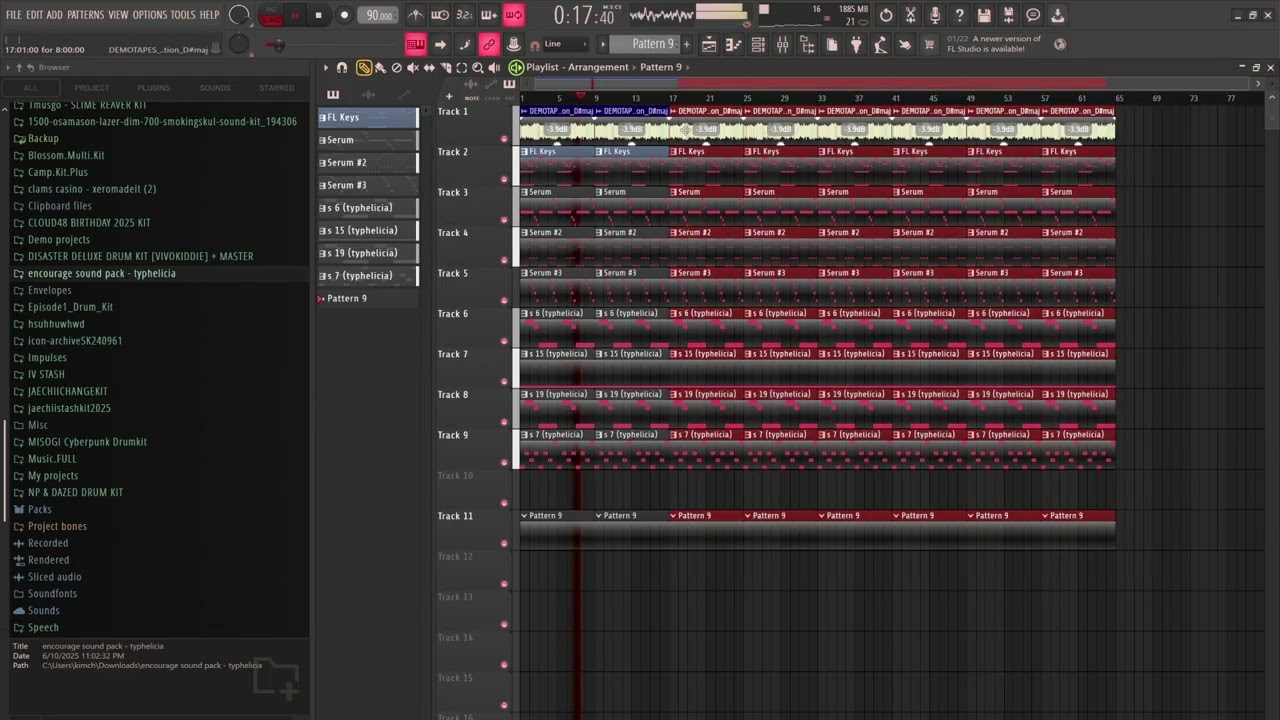Toggle link to controller chain icon
This screenshot has height=720, width=1280.
point(489,44)
